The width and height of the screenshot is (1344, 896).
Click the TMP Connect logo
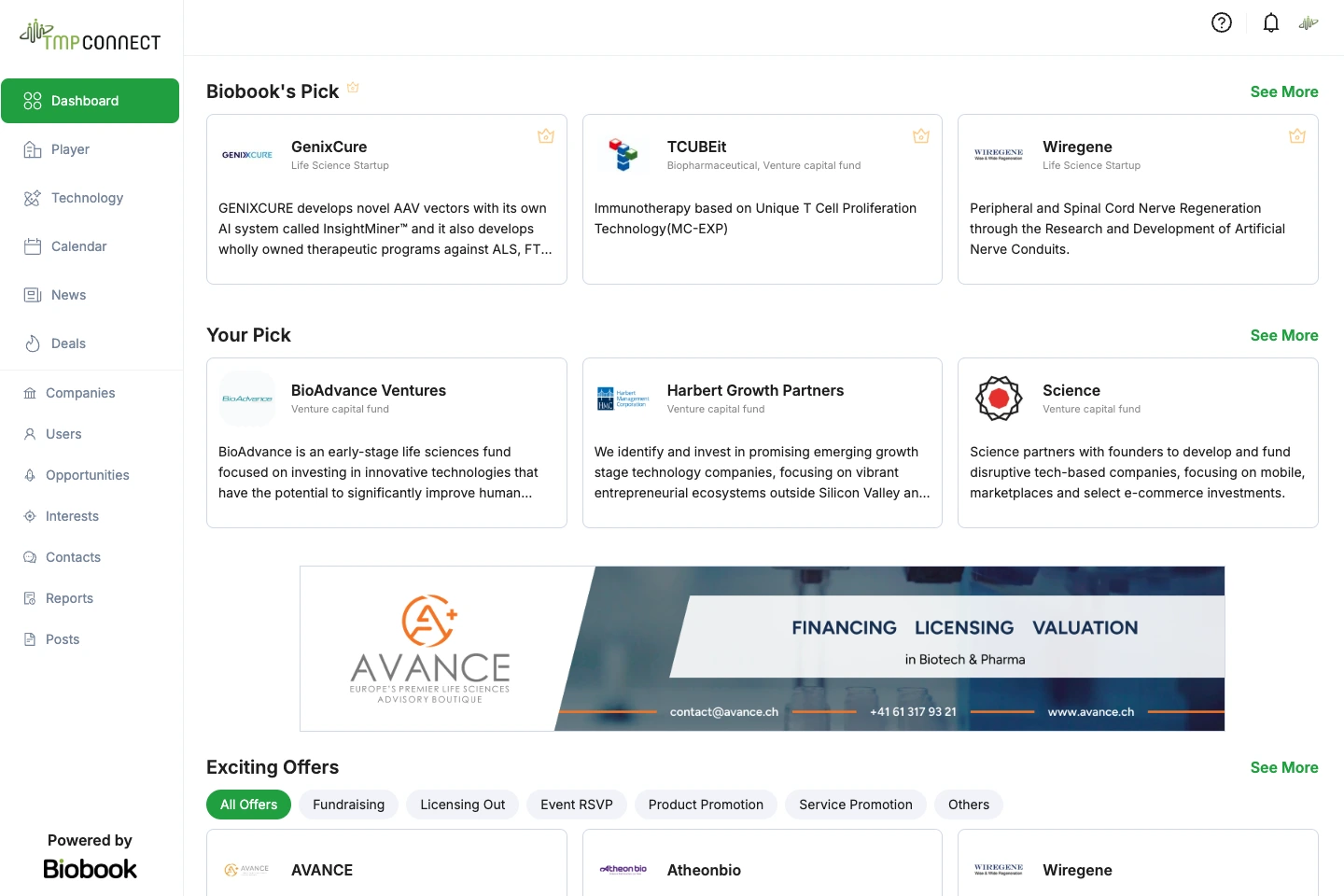coord(90,35)
